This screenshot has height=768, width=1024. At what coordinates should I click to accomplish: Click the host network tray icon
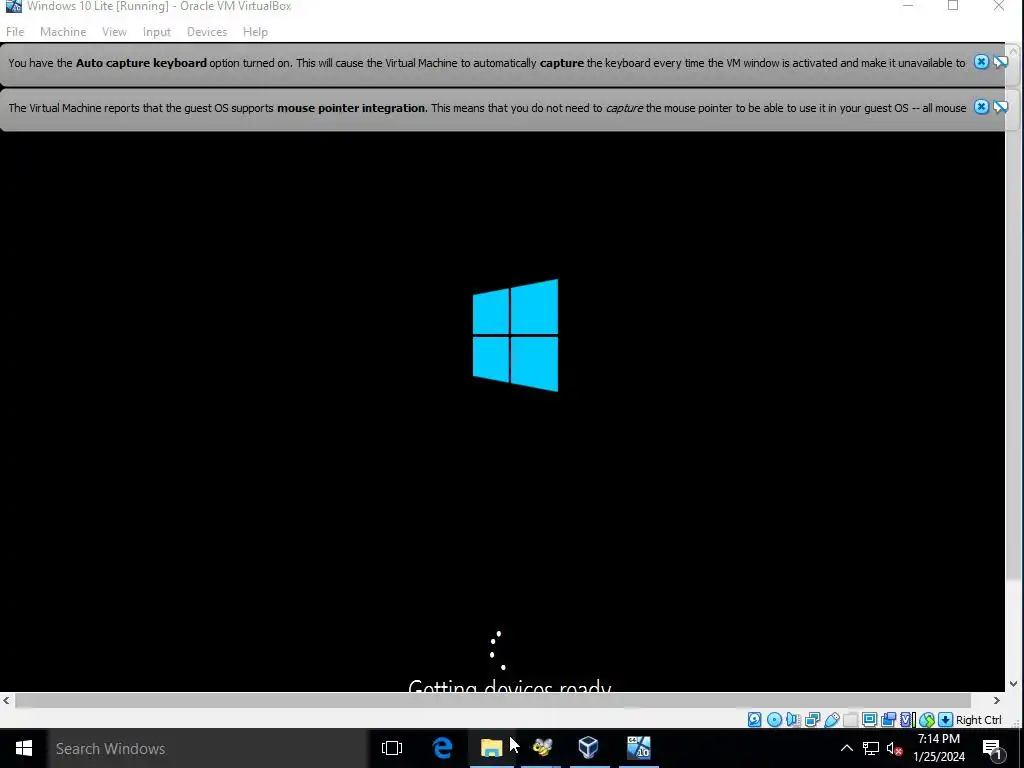tap(871, 748)
